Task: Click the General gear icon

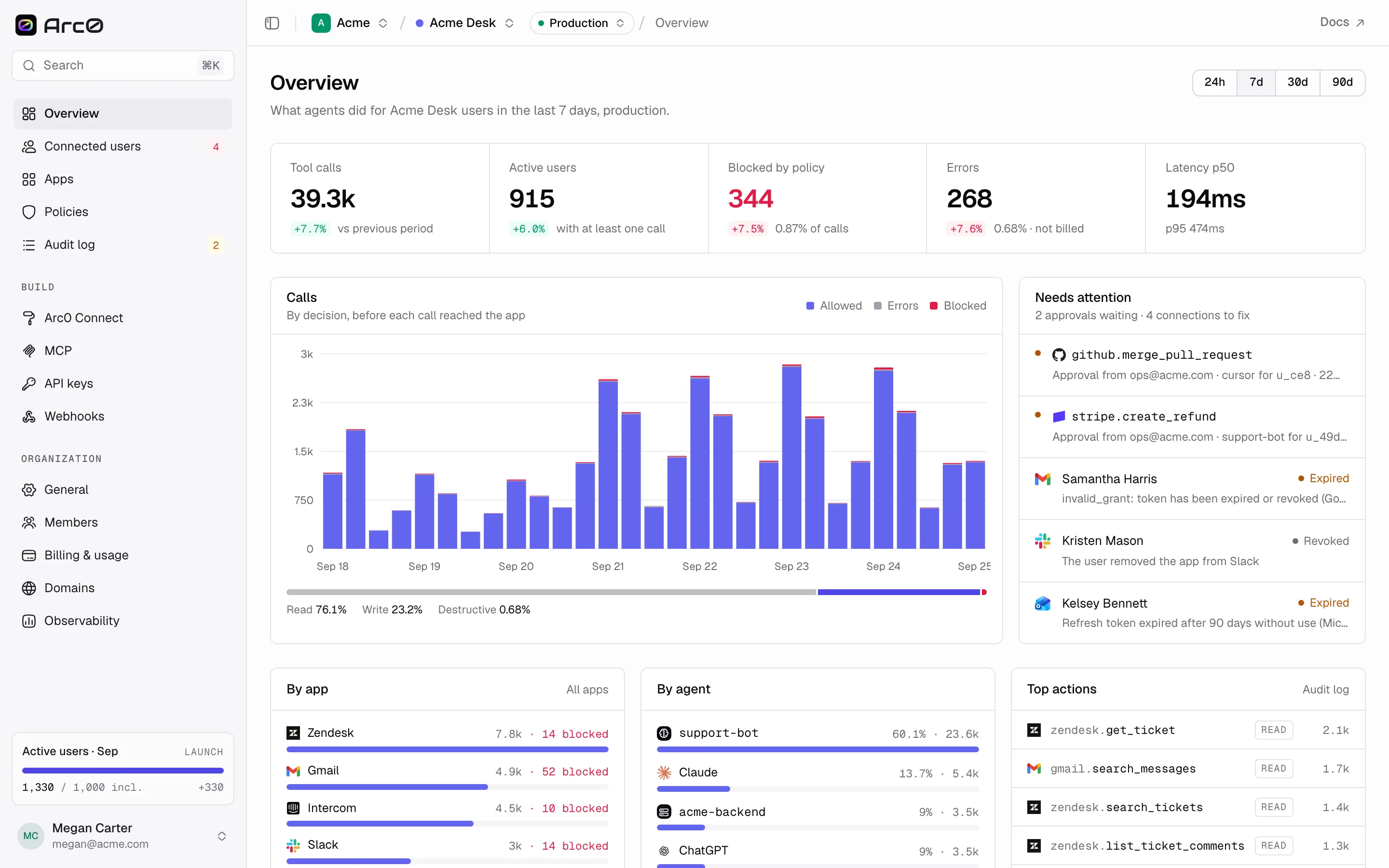Action: pos(29,489)
